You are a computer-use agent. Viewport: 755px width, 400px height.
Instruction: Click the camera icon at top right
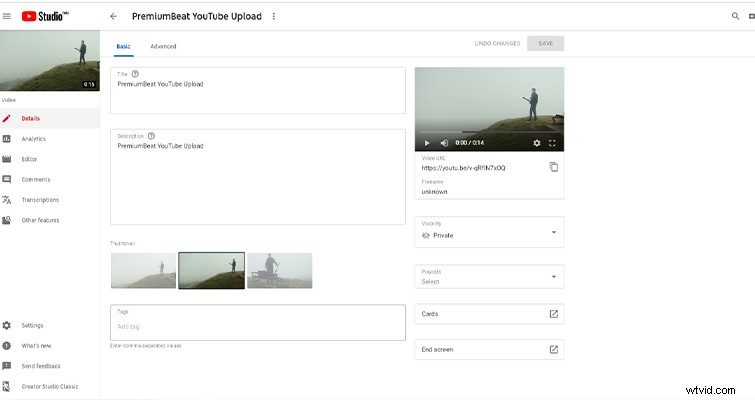(x=751, y=16)
